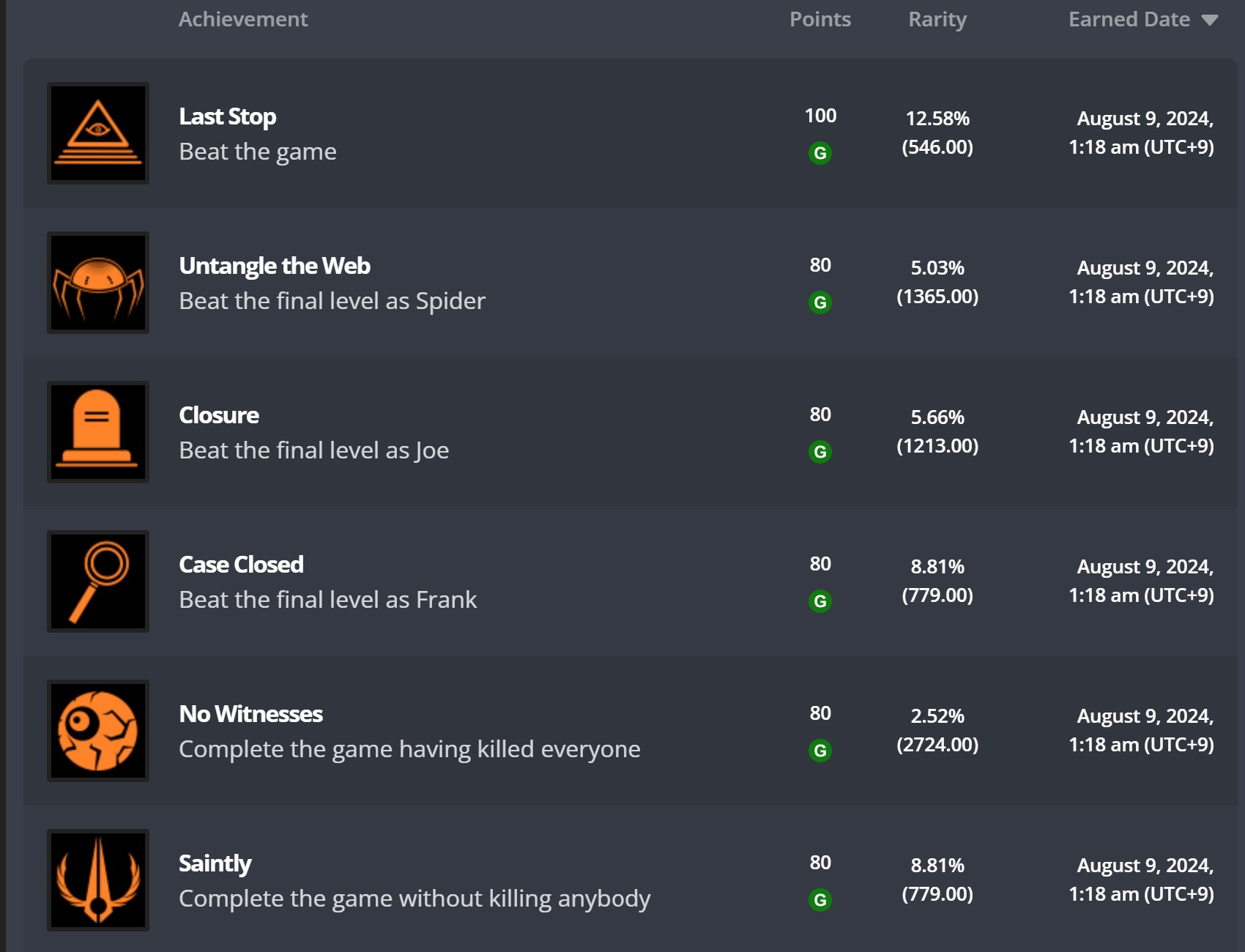
Task: Open the Untangle the Web achievement title
Action: coord(275,266)
